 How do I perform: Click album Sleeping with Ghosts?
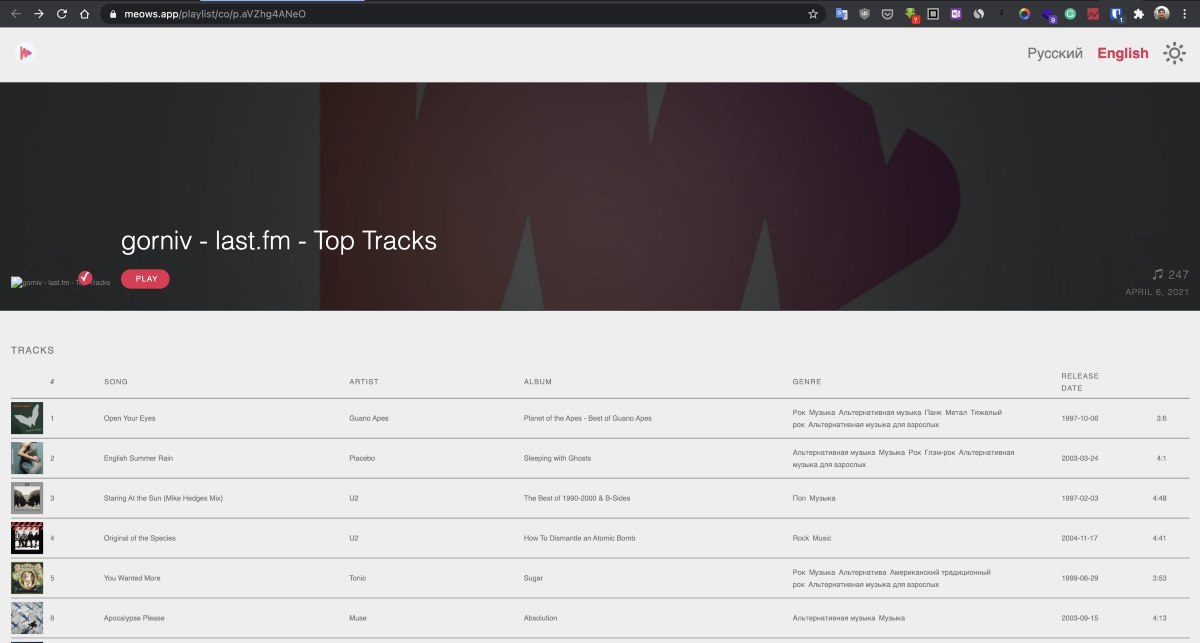pyautogui.click(x=557, y=458)
